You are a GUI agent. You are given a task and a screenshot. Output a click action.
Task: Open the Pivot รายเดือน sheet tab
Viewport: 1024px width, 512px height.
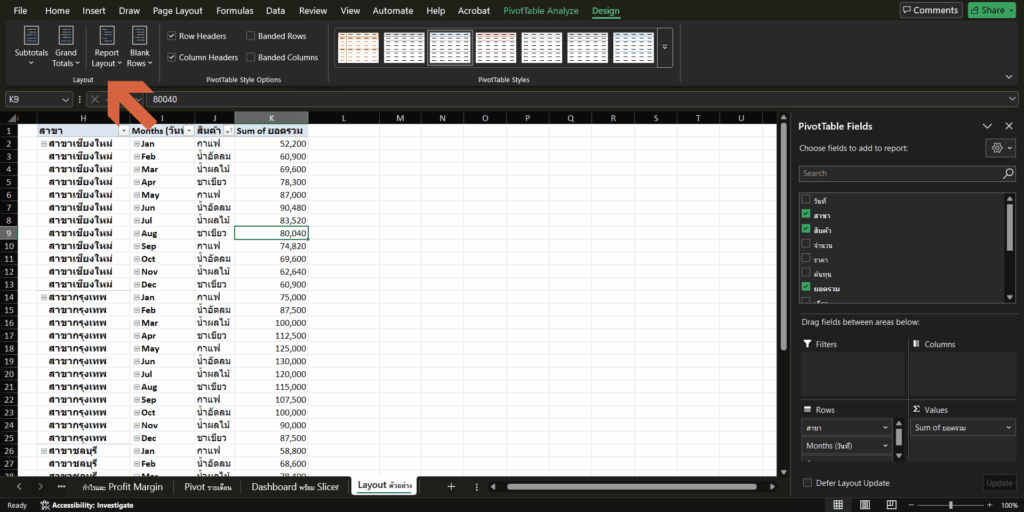[207, 487]
